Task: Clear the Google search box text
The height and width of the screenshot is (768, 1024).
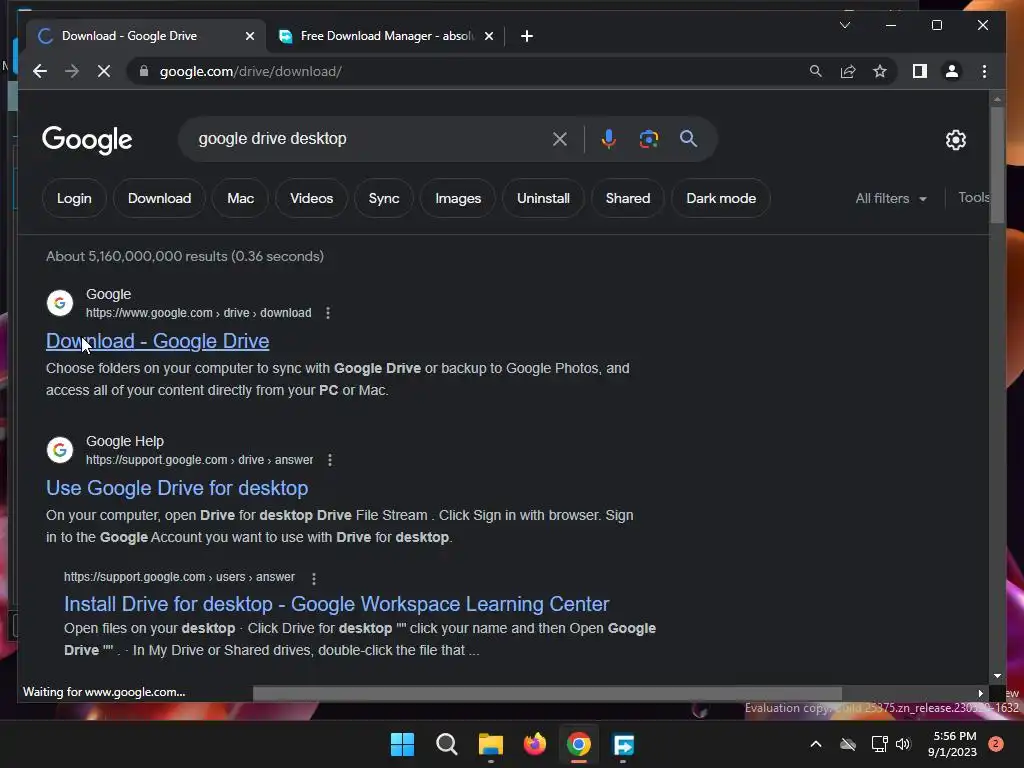Action: click(560, 138)
